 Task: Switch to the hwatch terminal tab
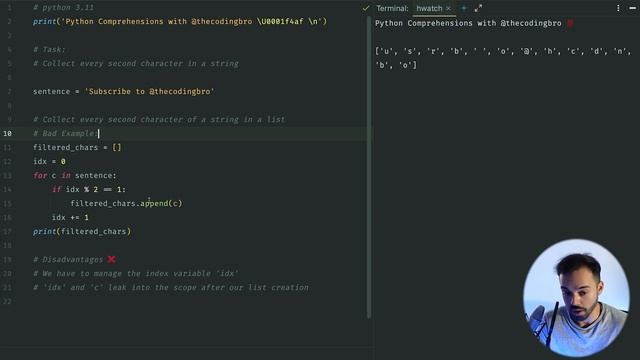pos(429,8)
